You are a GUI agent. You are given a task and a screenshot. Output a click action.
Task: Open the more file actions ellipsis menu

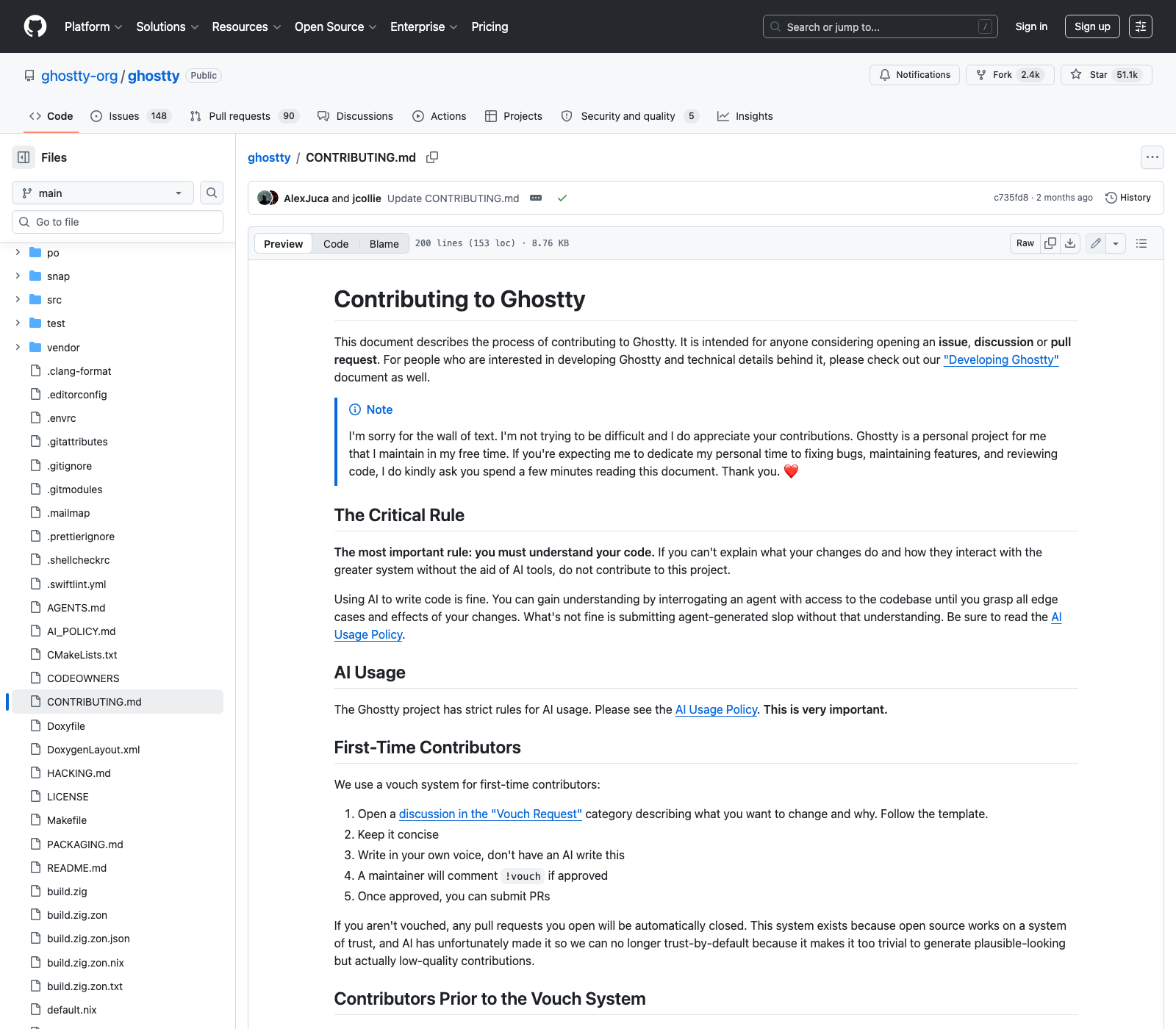pyautogui.click(x=1152, y=157)
